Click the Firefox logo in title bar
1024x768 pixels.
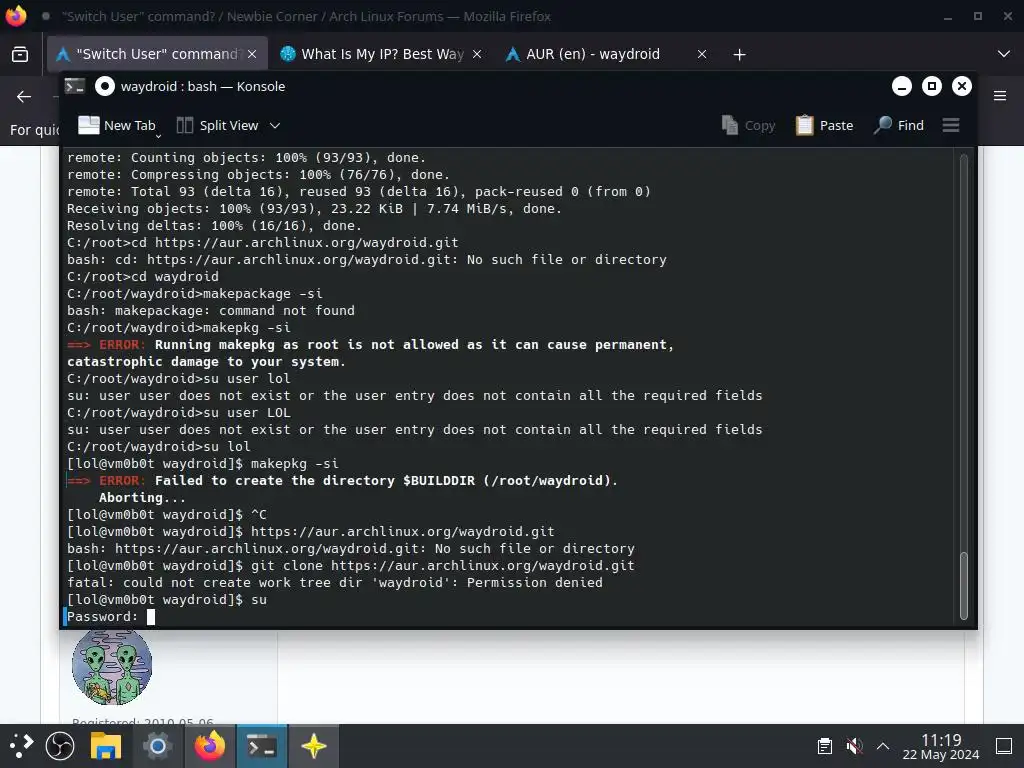coord(16,16)
